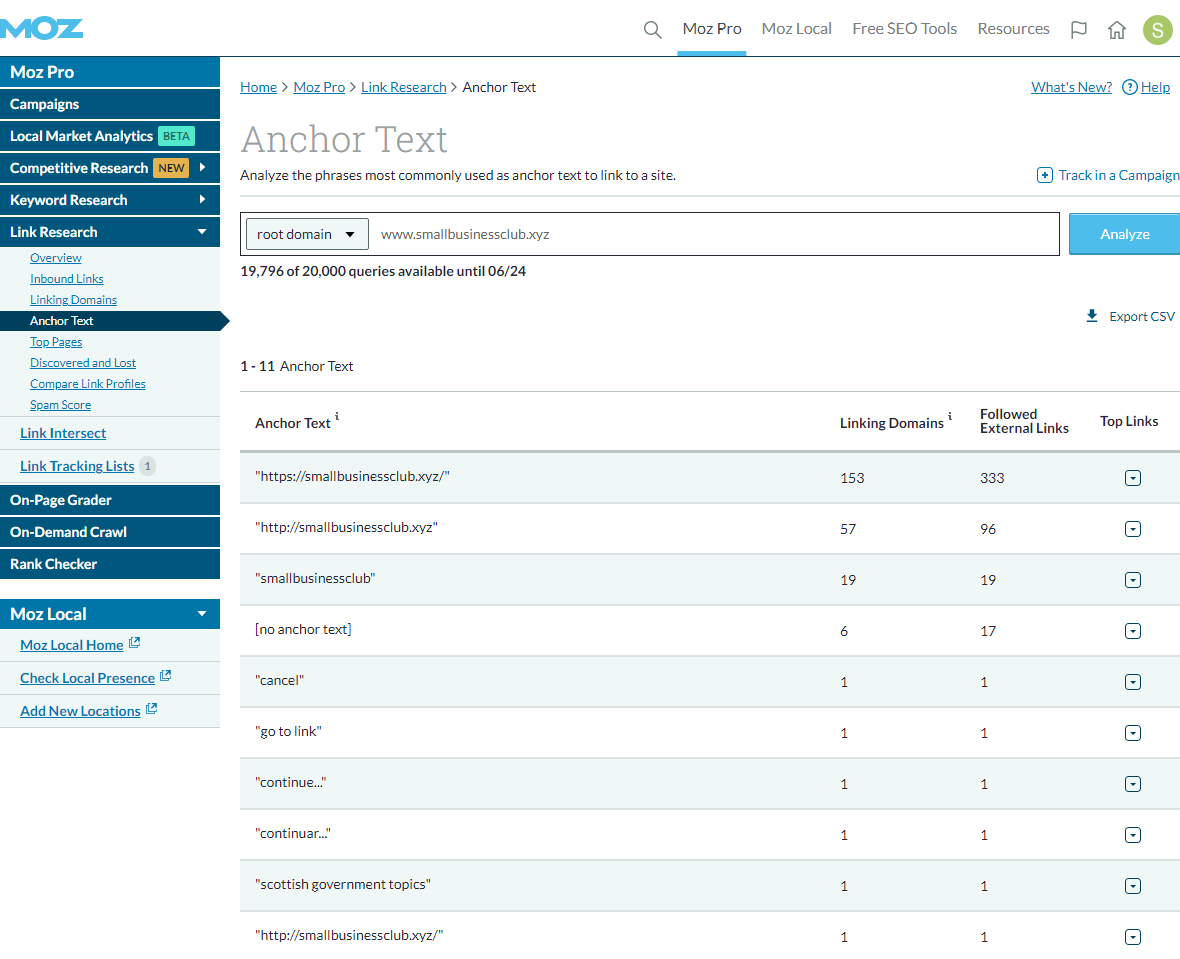
Task: Click external link icon beside Check Local Presence
Action: tap(166, 676)
